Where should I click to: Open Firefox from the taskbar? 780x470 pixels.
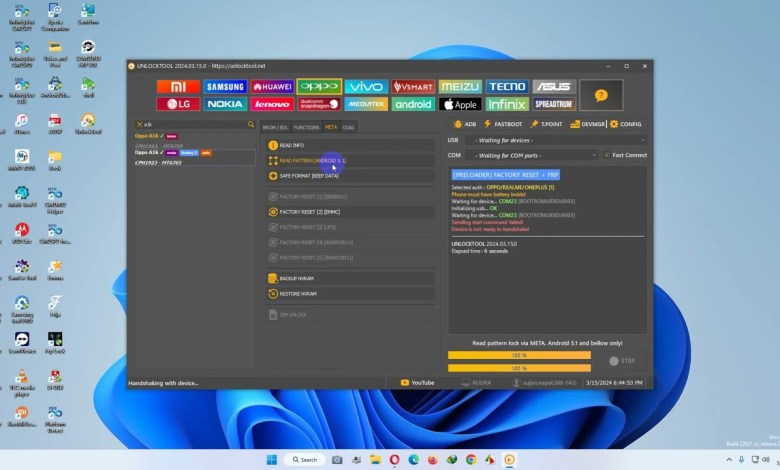coord(432,460)
